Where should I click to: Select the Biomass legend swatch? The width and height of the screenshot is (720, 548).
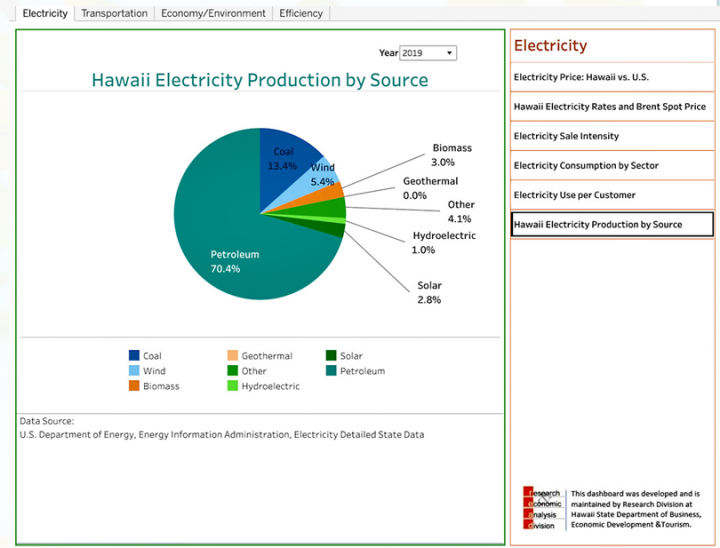click(134, 386)
